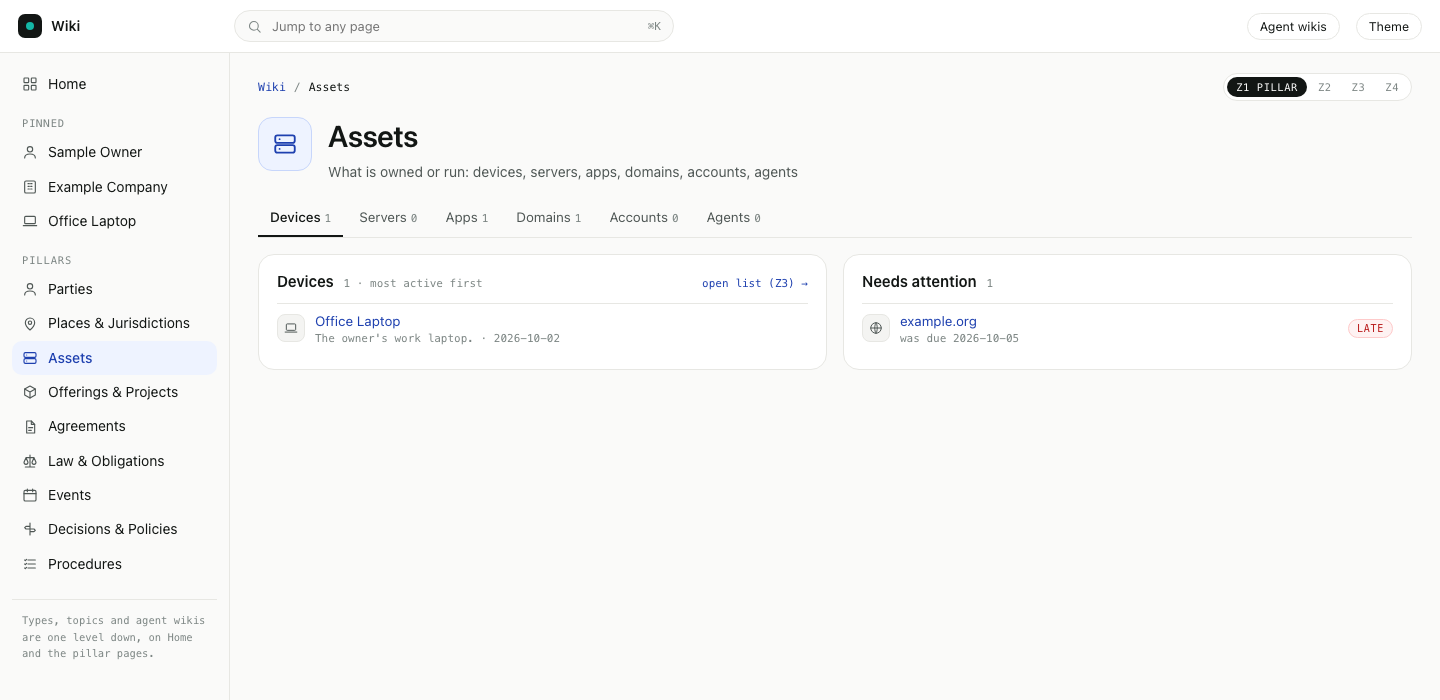
Task: Click the Procedures checklist icon
Action: (x=30, y=564)
